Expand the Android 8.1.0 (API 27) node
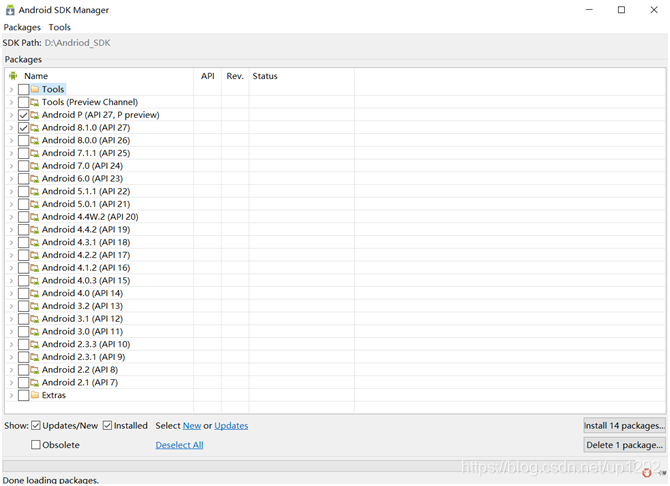Image resolution: width=670 pixels, height=486 pixels. coord(11,128)
